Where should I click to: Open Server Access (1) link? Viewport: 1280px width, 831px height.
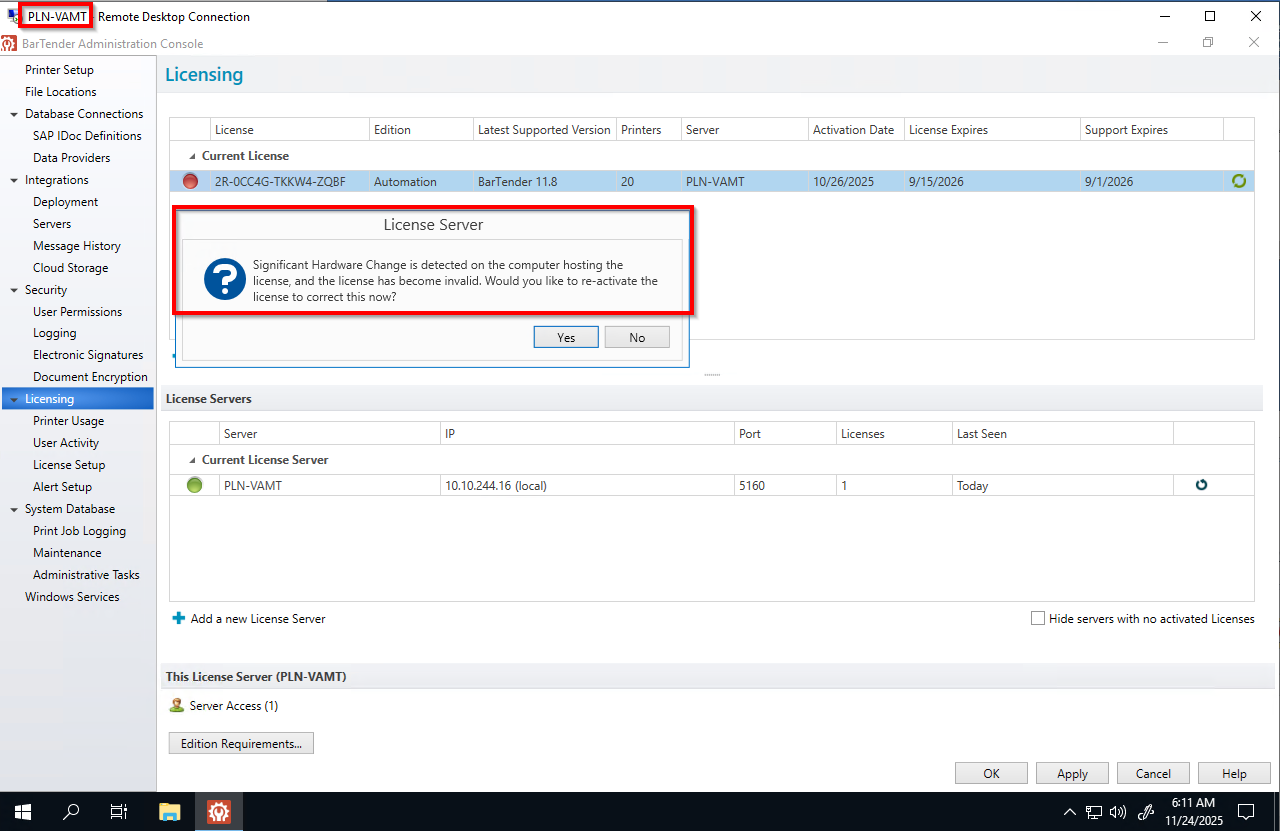click(x=233, y=705)
